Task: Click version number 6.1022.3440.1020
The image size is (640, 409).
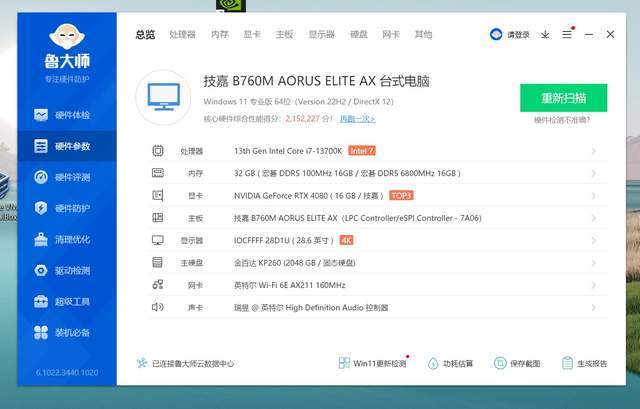Action: pyautogui.click(x=67, y=372)
